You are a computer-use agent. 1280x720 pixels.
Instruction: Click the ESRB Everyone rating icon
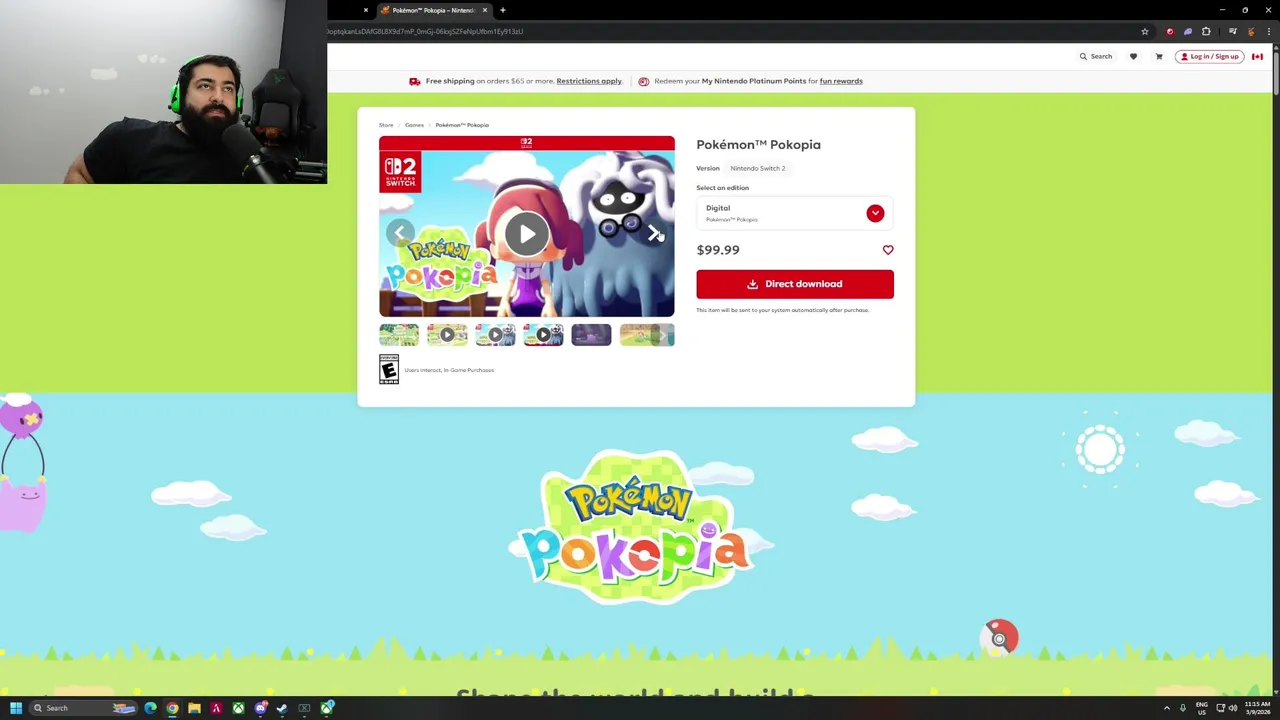[389, 369]
